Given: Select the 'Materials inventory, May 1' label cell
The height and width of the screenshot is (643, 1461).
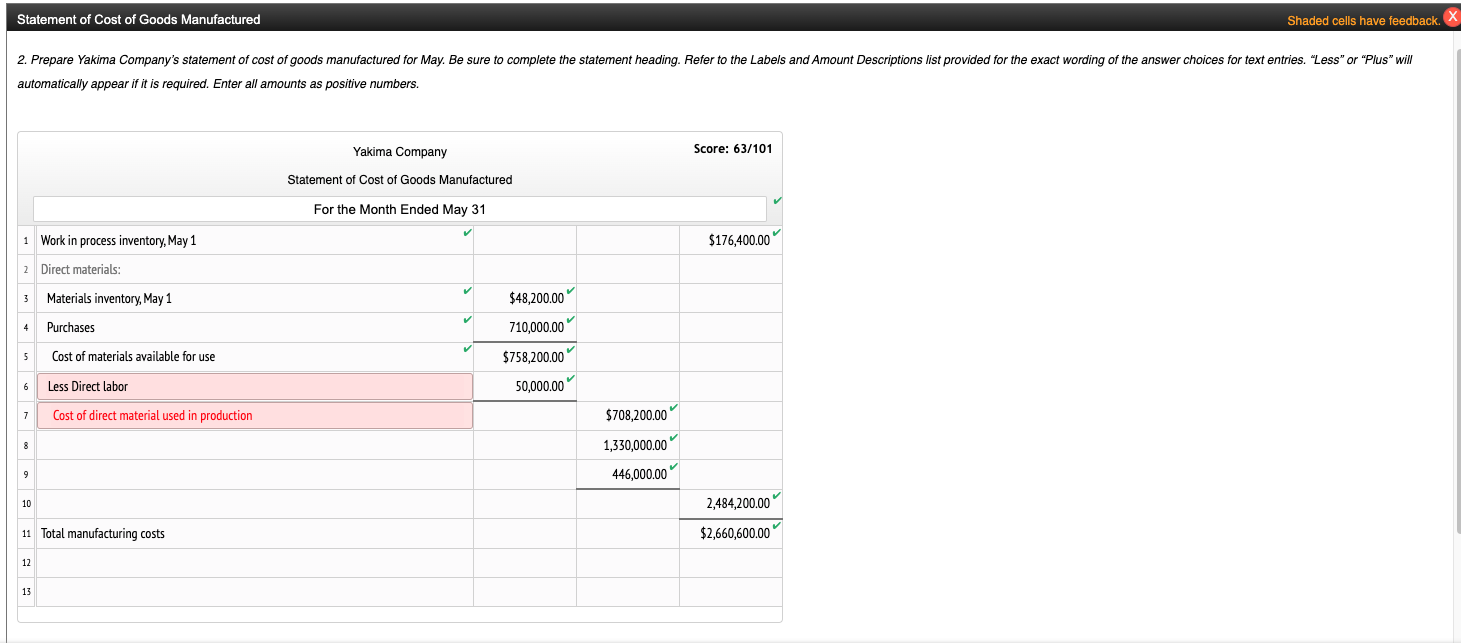Looking at the screenshot, I should click(x=255, y=298).
